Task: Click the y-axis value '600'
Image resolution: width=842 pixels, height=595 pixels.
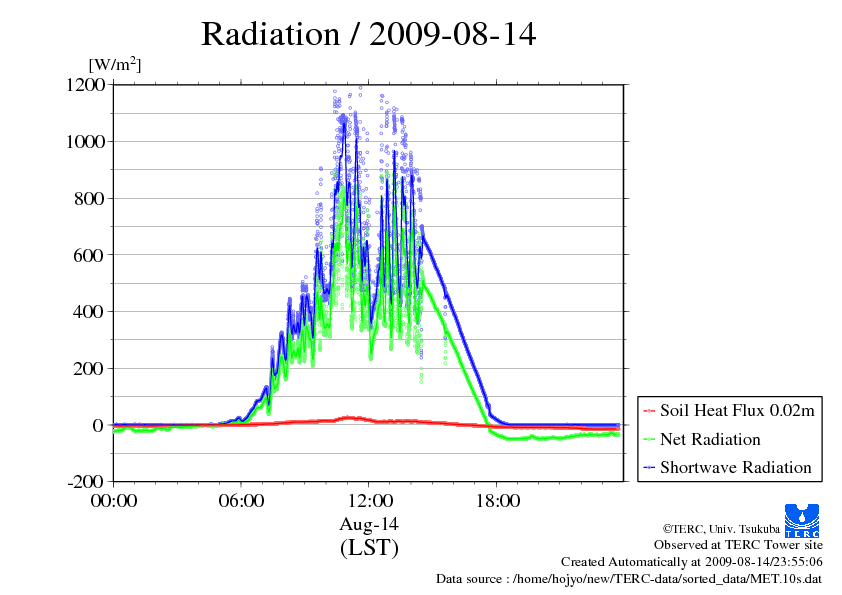Action: coord(89,255)
